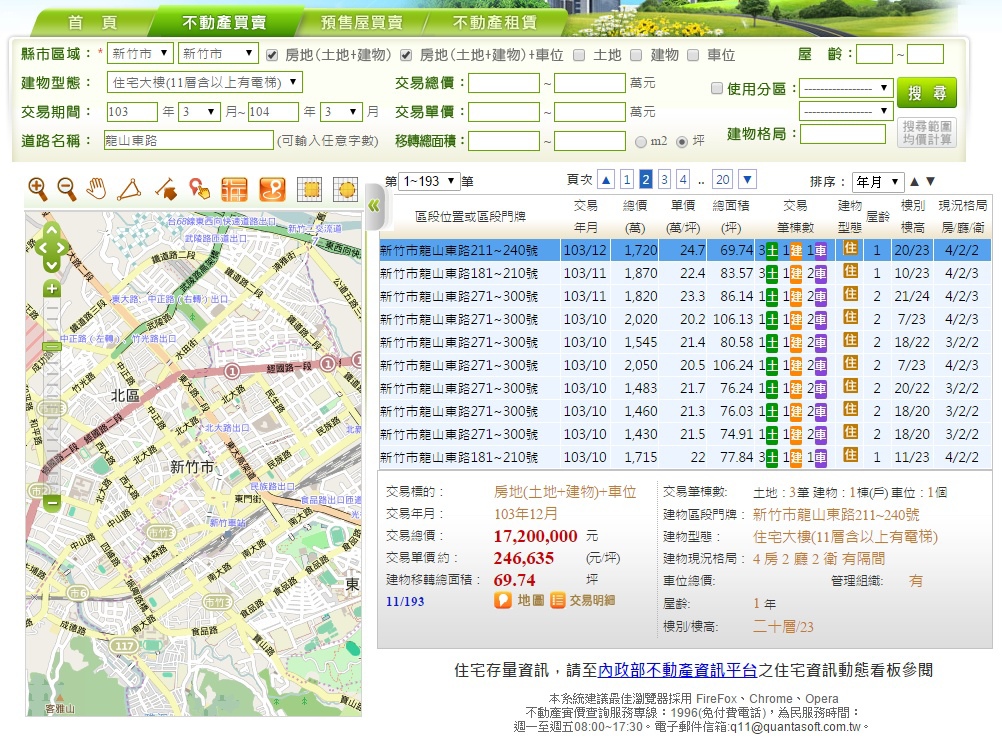1002x739 pixels.
Task: Open the 排序 sort-by dropdown
Action: pyautogui.click(x=877, y=182)
